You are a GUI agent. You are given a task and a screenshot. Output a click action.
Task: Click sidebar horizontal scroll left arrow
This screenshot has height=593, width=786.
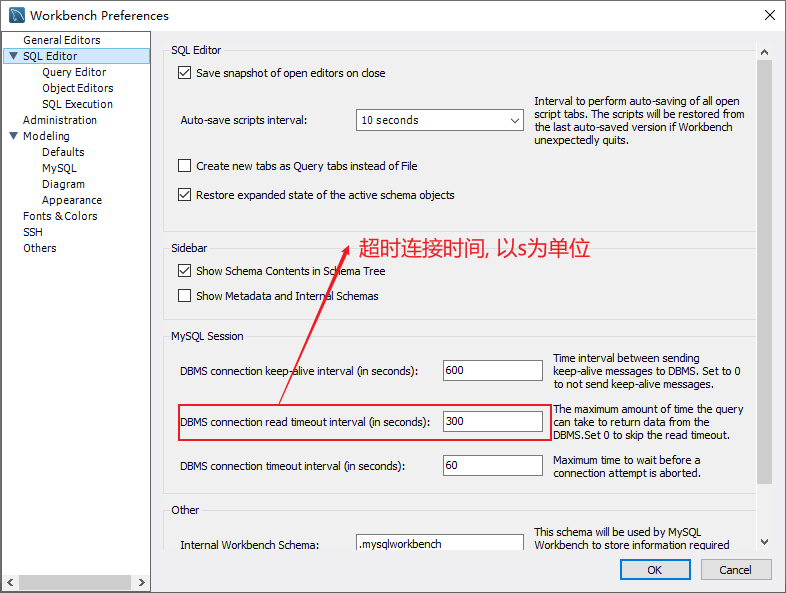[x=10, y=582]
